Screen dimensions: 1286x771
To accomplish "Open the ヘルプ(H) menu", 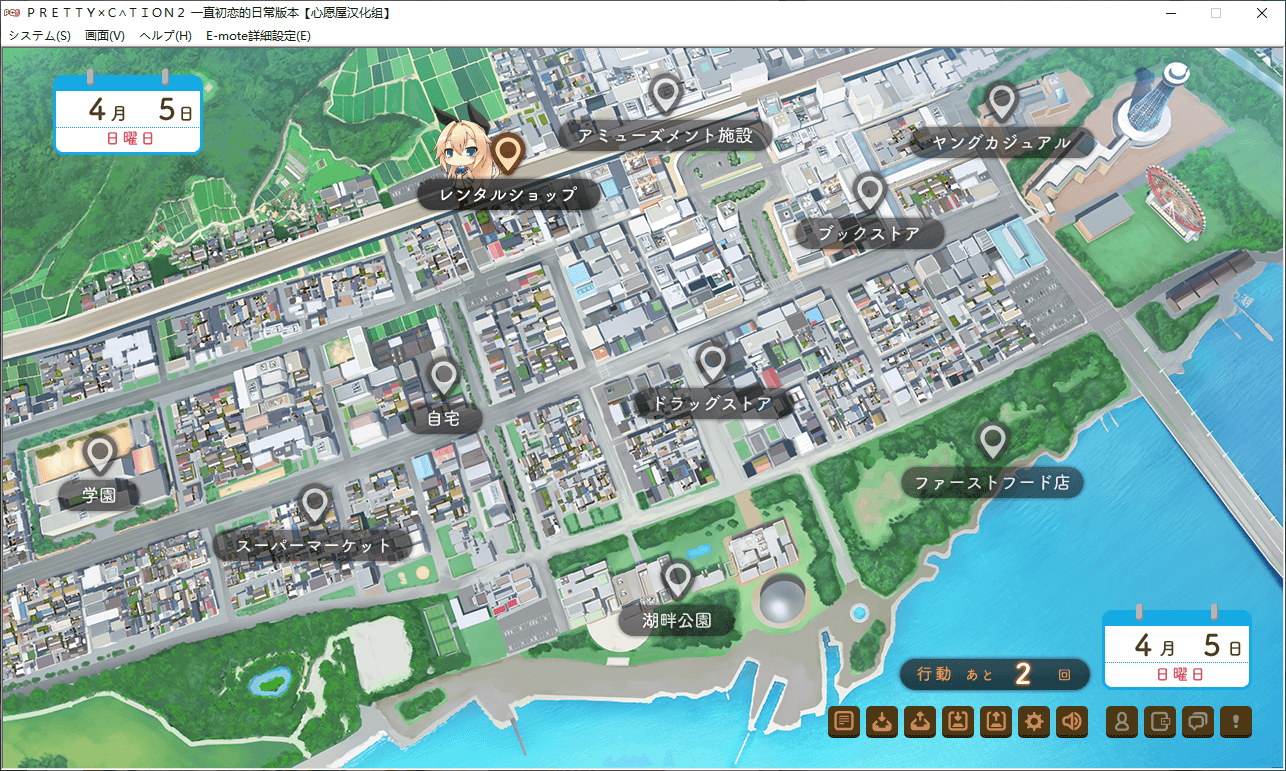I will [x=165, y=35].
